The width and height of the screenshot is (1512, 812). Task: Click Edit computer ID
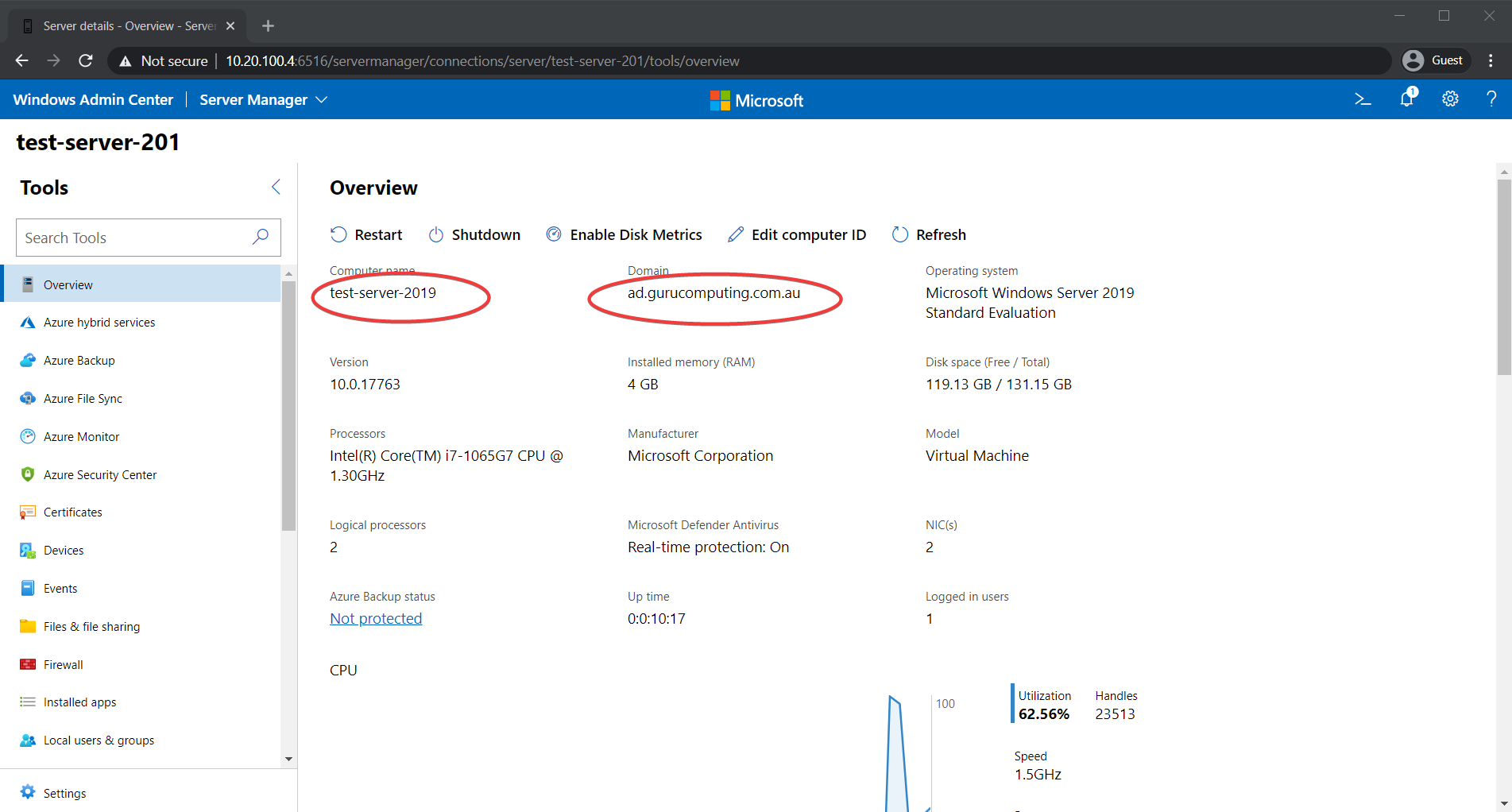tap(797, 234)
